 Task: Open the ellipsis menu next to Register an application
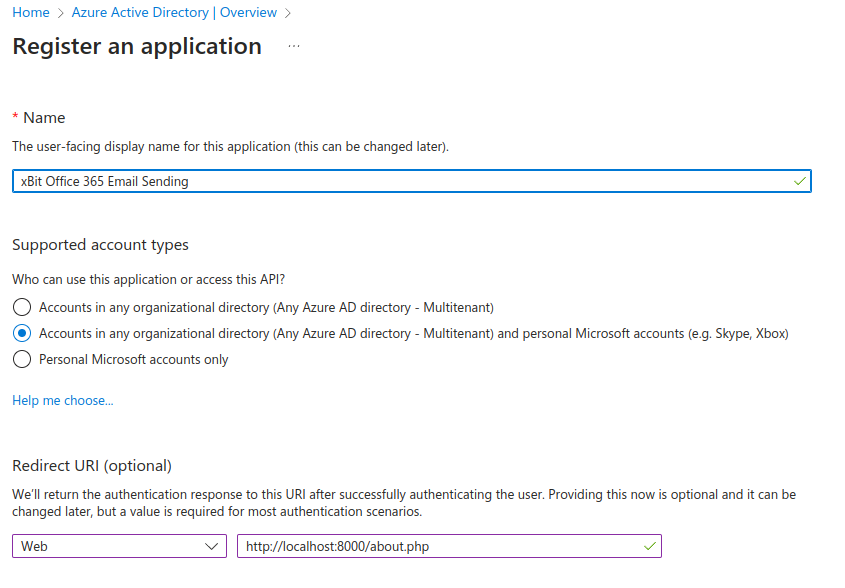coord(294,46)
